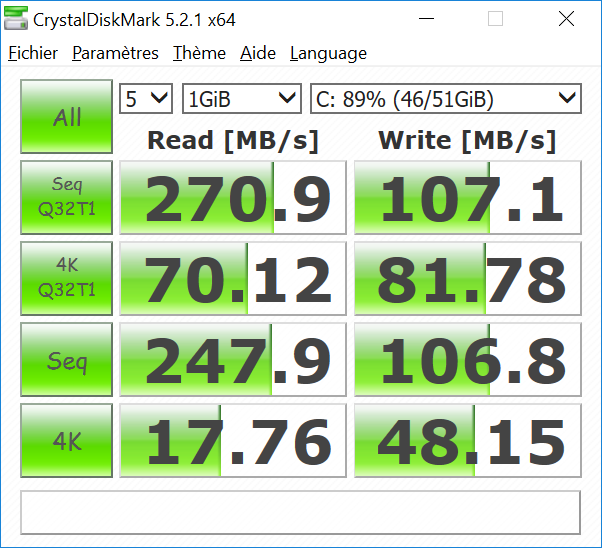Open the Thème menu
This screenshot has width=602, height=548.
pyautogui.click(x=199, y=53)
